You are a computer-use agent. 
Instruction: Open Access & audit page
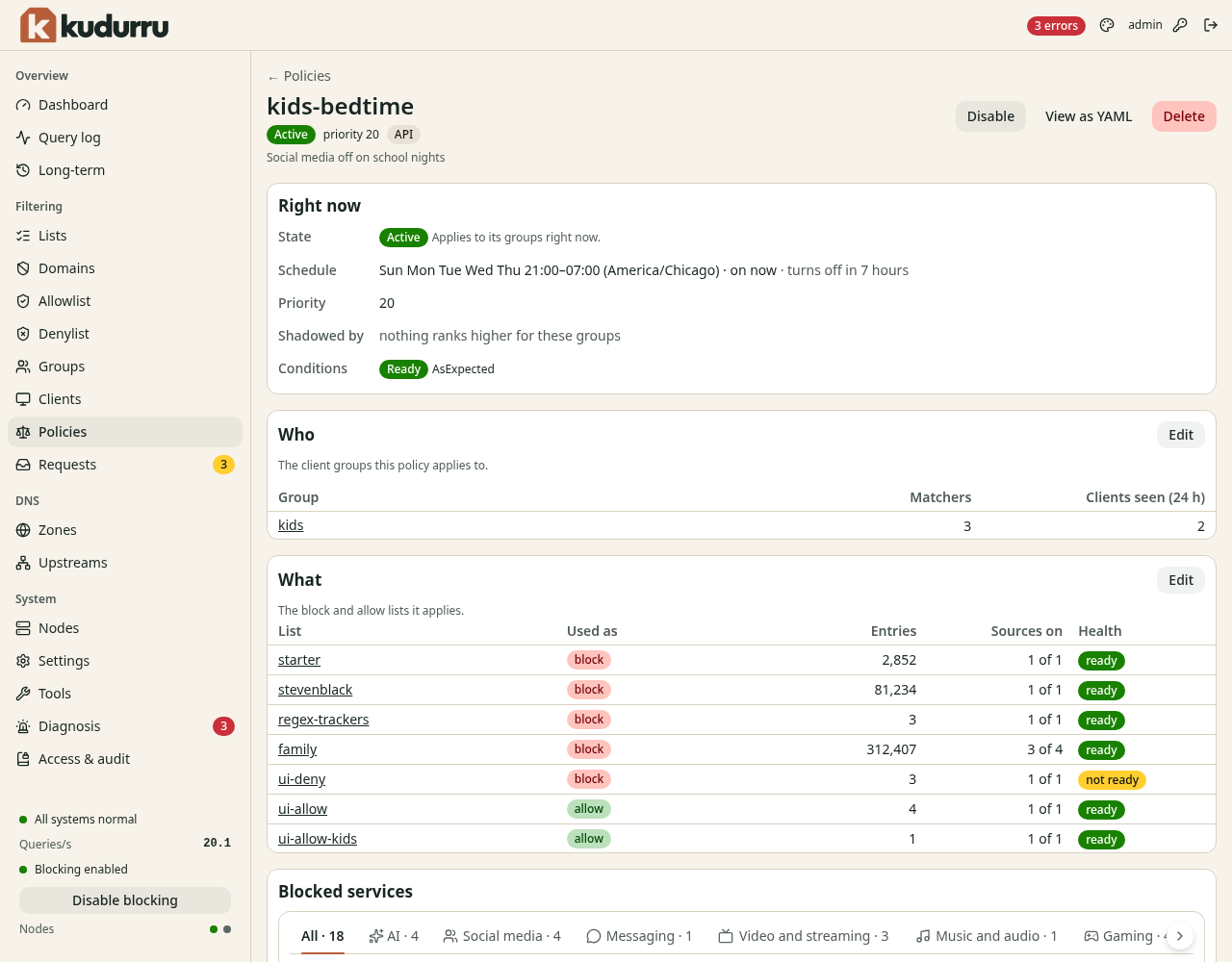pyautogui.click(x=125, y=759)
